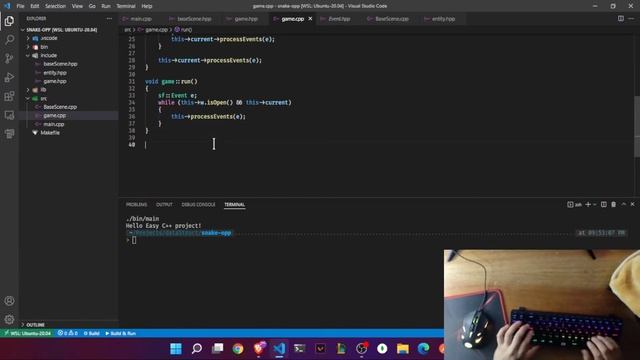640x360 pixels.
Task: Switch to the Output panel tab
Action: [164, 204]
